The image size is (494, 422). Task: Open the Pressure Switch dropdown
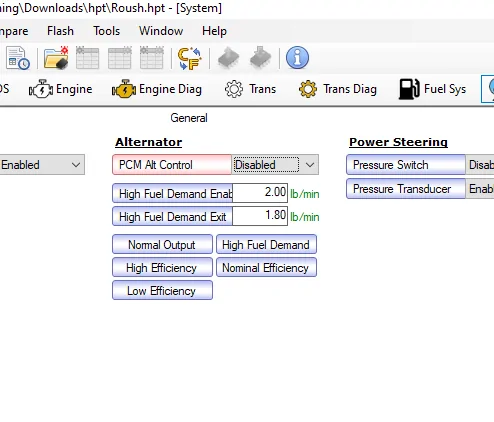(x=480, y=165)
